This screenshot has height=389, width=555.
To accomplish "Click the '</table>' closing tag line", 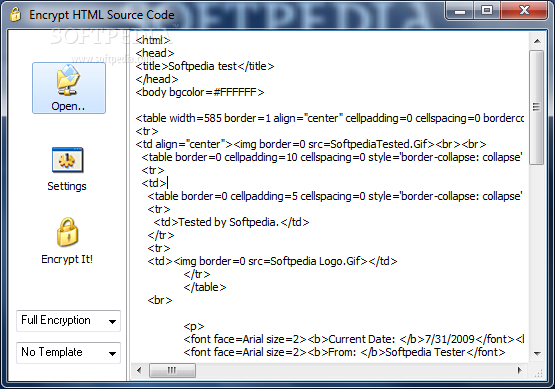I will pyautogui.click(x=205, y=287).
